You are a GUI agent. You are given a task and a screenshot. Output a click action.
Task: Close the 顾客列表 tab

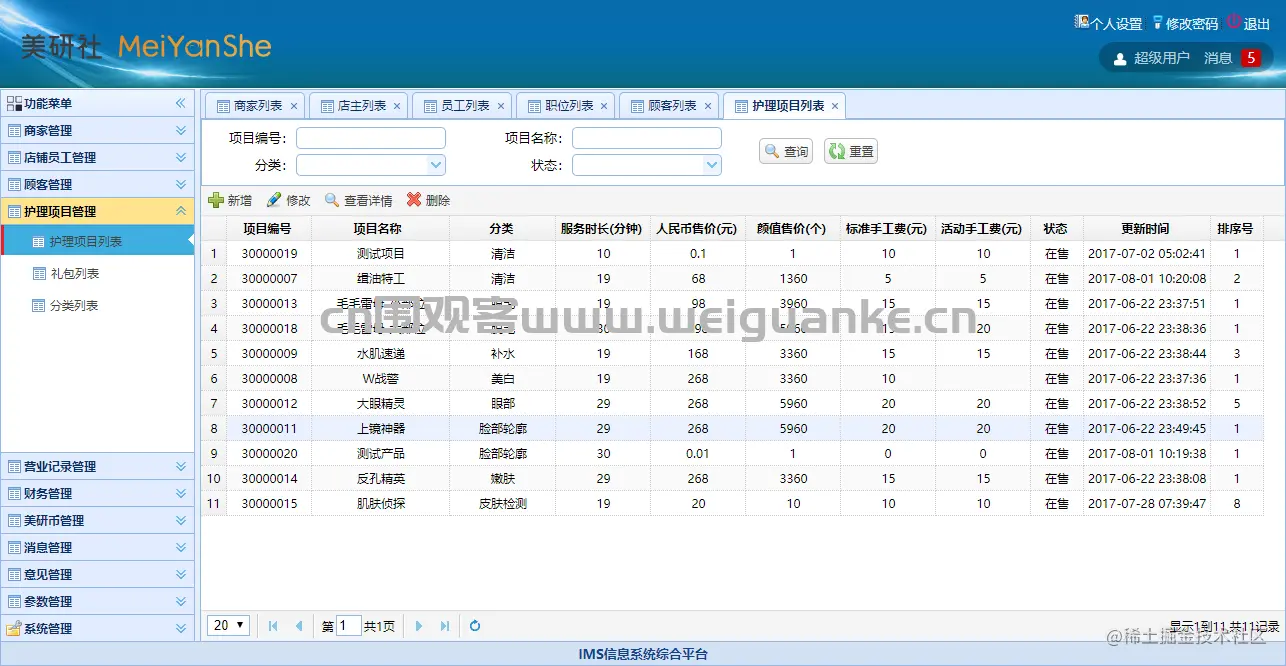[x=708, y=106]
